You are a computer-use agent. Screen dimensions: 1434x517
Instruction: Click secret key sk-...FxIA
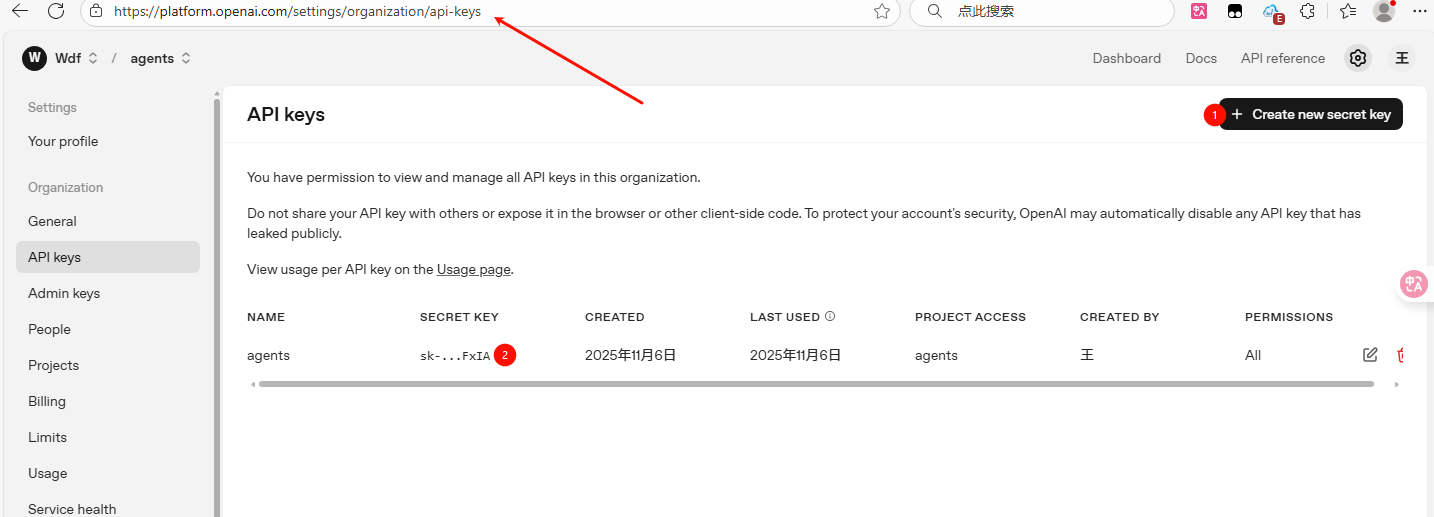pyautogui.click(x=455, y=355)
